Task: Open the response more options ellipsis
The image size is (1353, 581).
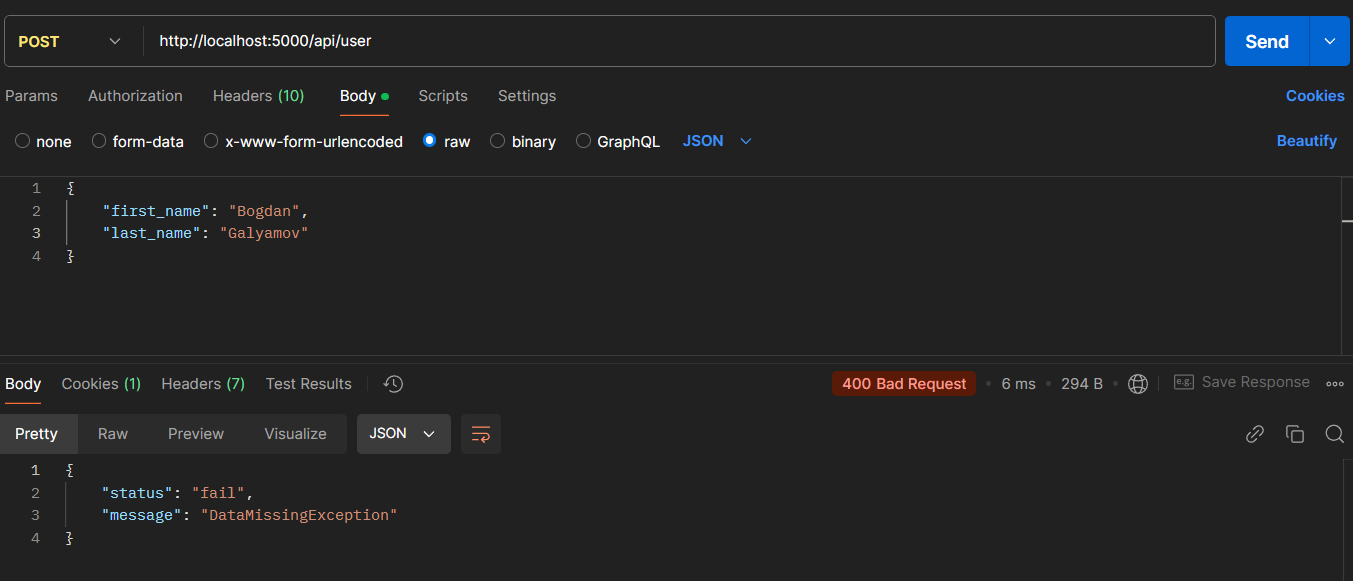Action: [1334, 383]
